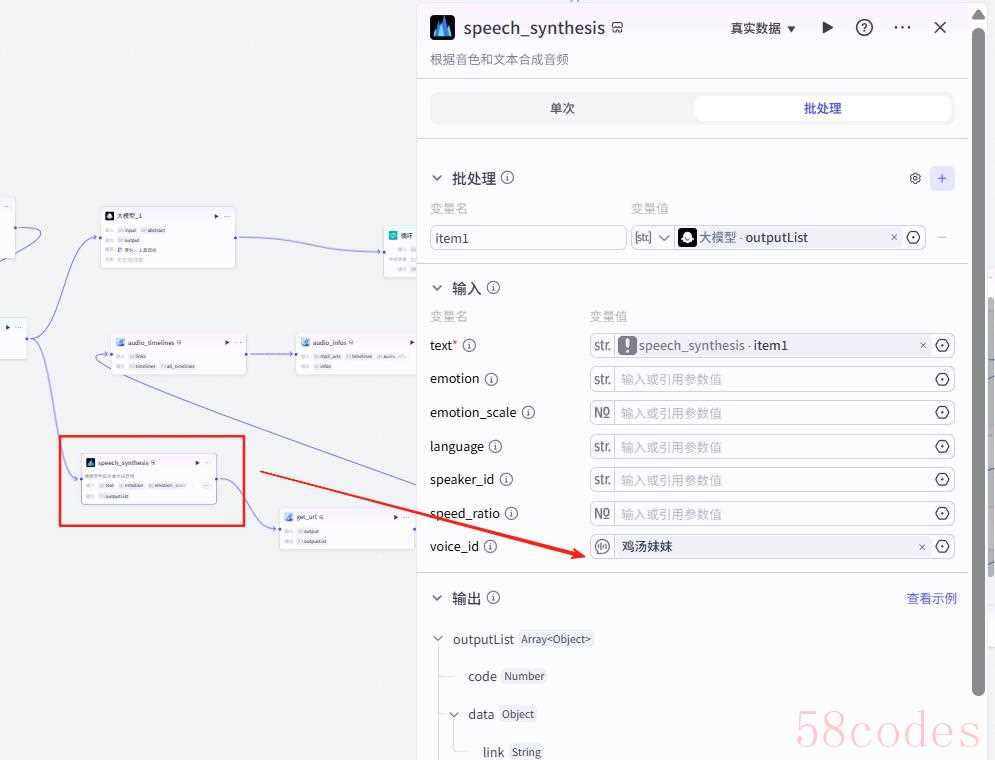Image resolution: width=995 pixels, height=760 pixels.
Task: Clear the text parameter reference
Action: [923, 345]
